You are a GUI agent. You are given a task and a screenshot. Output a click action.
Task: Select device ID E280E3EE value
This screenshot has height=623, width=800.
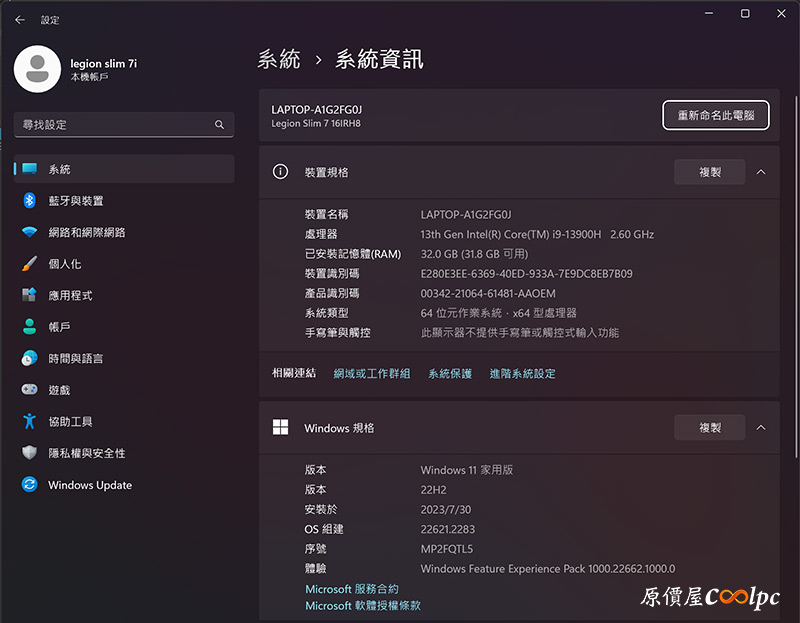527,274
